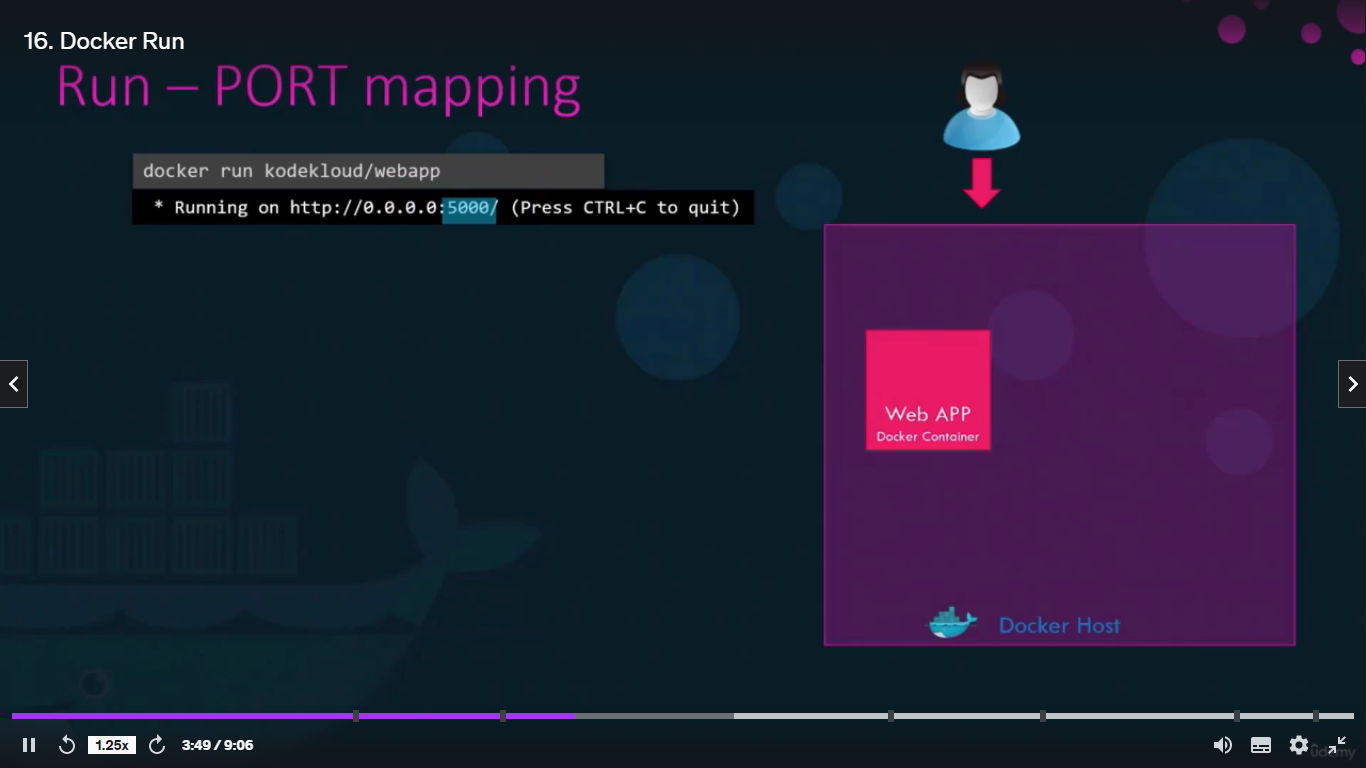This screenshot has width=1366, height=768.
Task: Toggle closed captions
Action: pos(1261,745)
